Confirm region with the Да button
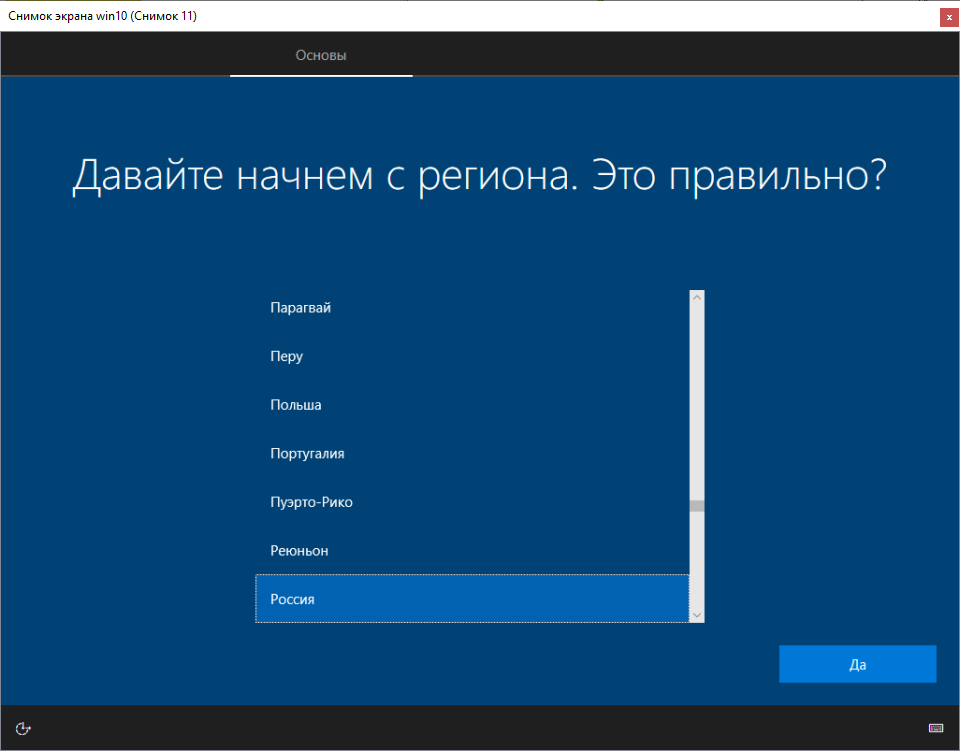Image resolution: width=960 pixels, height=751 pixels. click(x=857, y=664)
